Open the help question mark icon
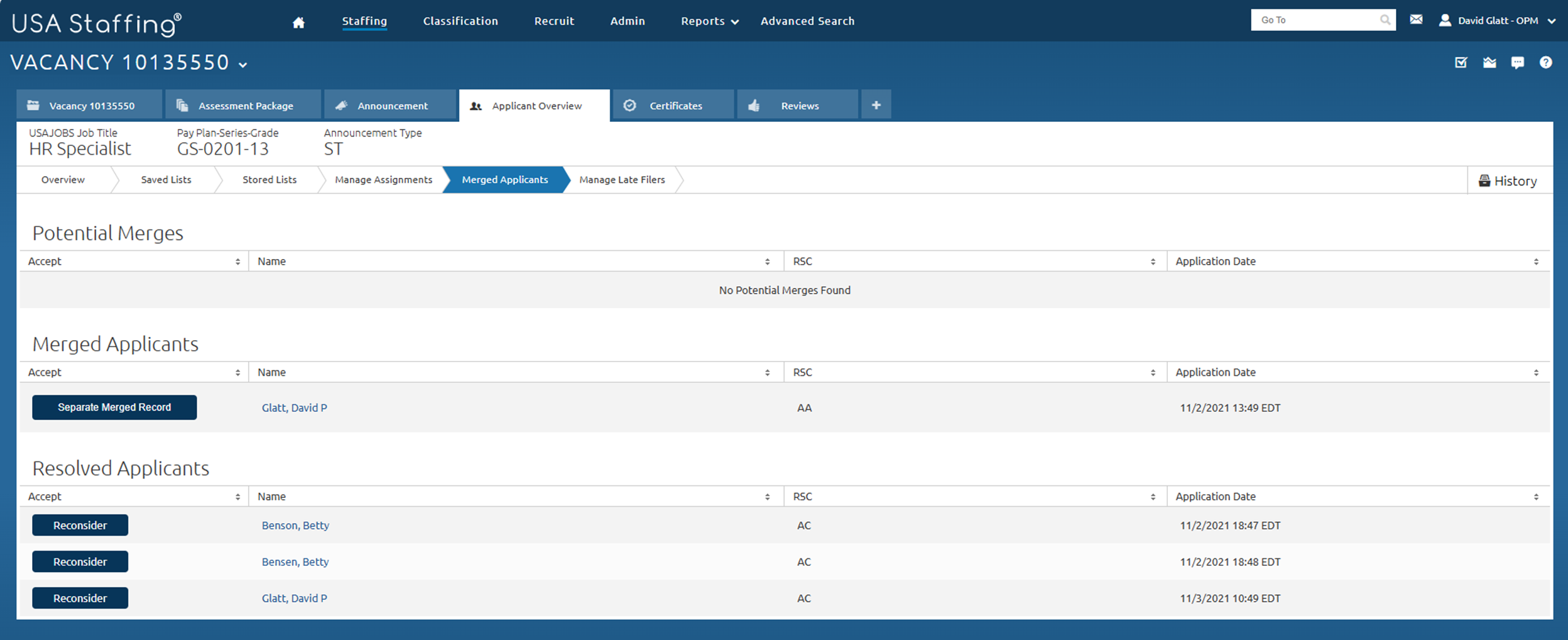The image size is (1568, 640). pyautogui.click(x=1546, y=62)
